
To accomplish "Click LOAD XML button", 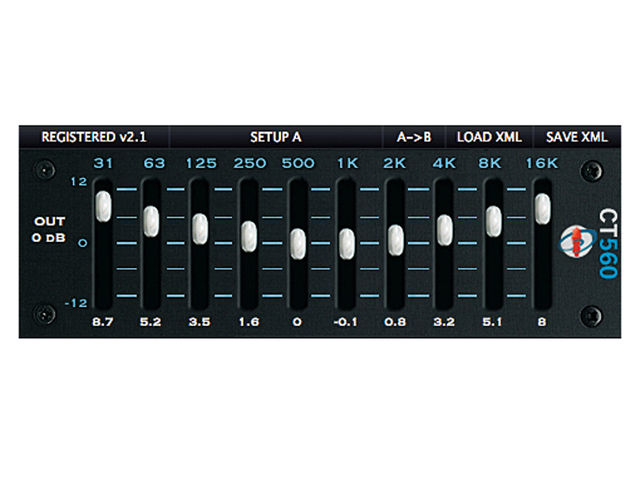I will pos(489,137).
